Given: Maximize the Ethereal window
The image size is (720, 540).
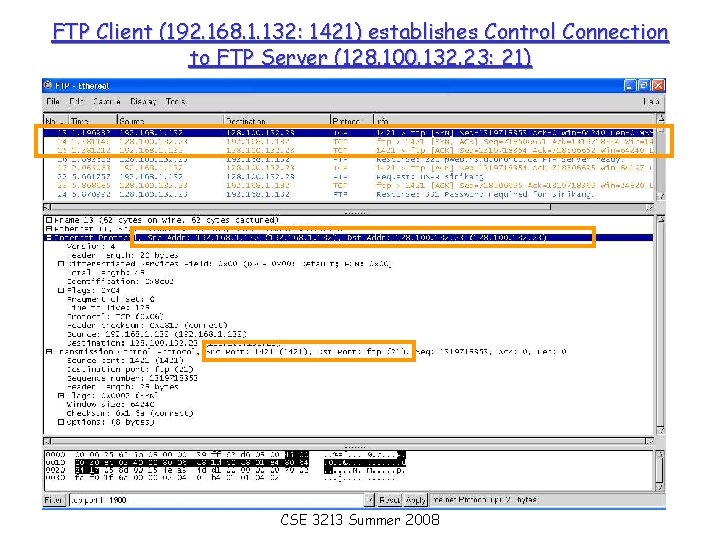Looking at the screenshot, I should 644,85.
